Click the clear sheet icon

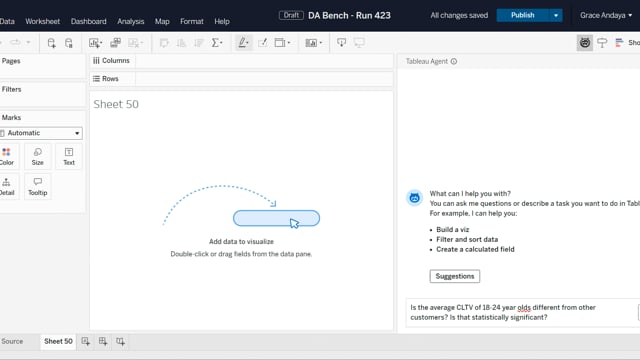(x=133, y=43)
